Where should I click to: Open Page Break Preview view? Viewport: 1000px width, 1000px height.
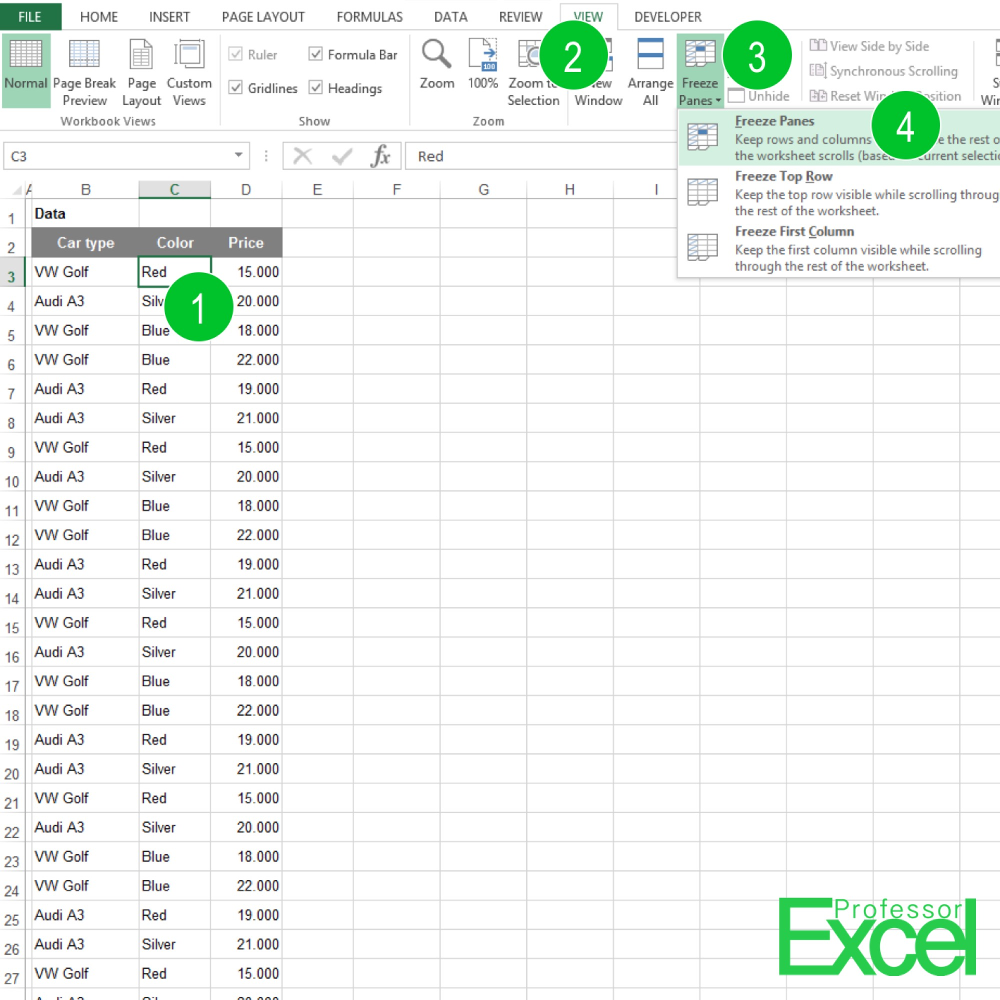click(84, 70)
